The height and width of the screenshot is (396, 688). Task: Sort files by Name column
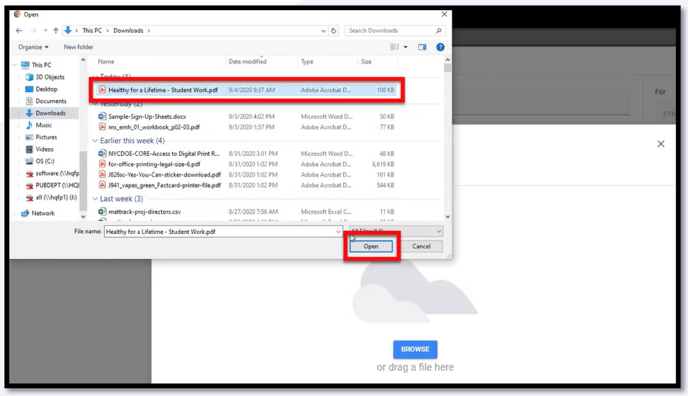pos(106,62)
